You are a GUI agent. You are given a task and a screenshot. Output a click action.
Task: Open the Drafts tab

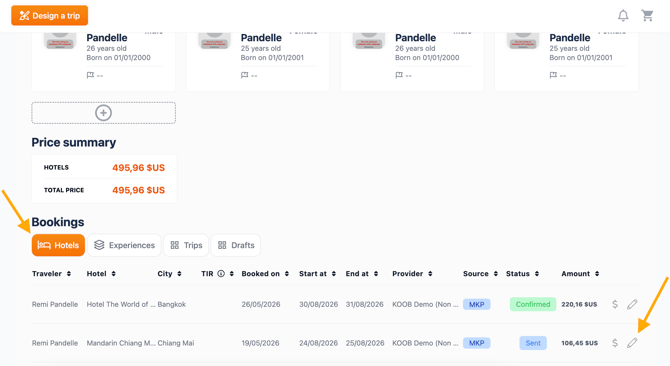[236, 245]
